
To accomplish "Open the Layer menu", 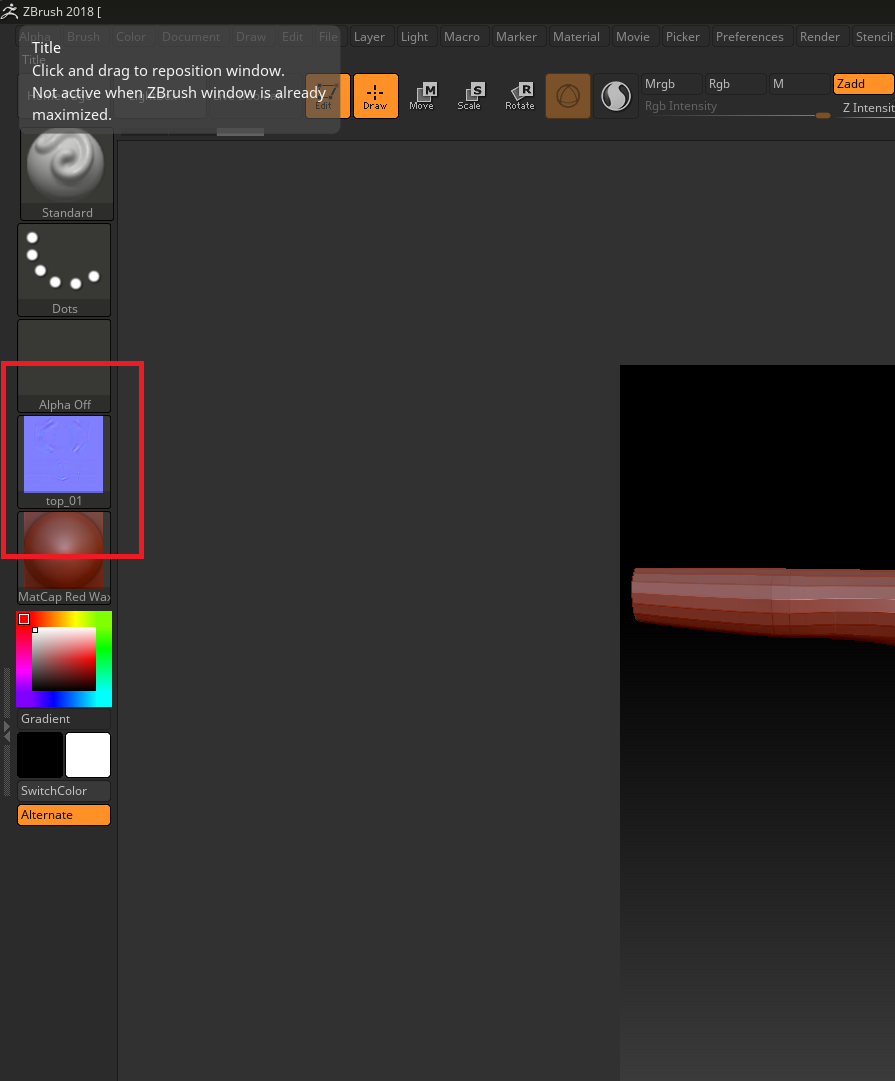I will coord(370,37).
